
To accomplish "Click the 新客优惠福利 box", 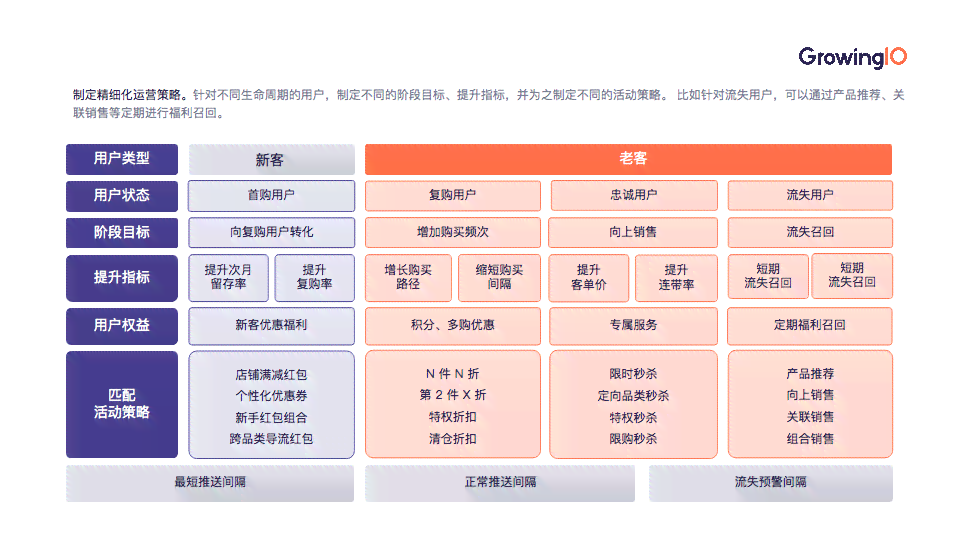I will point(271,326).
